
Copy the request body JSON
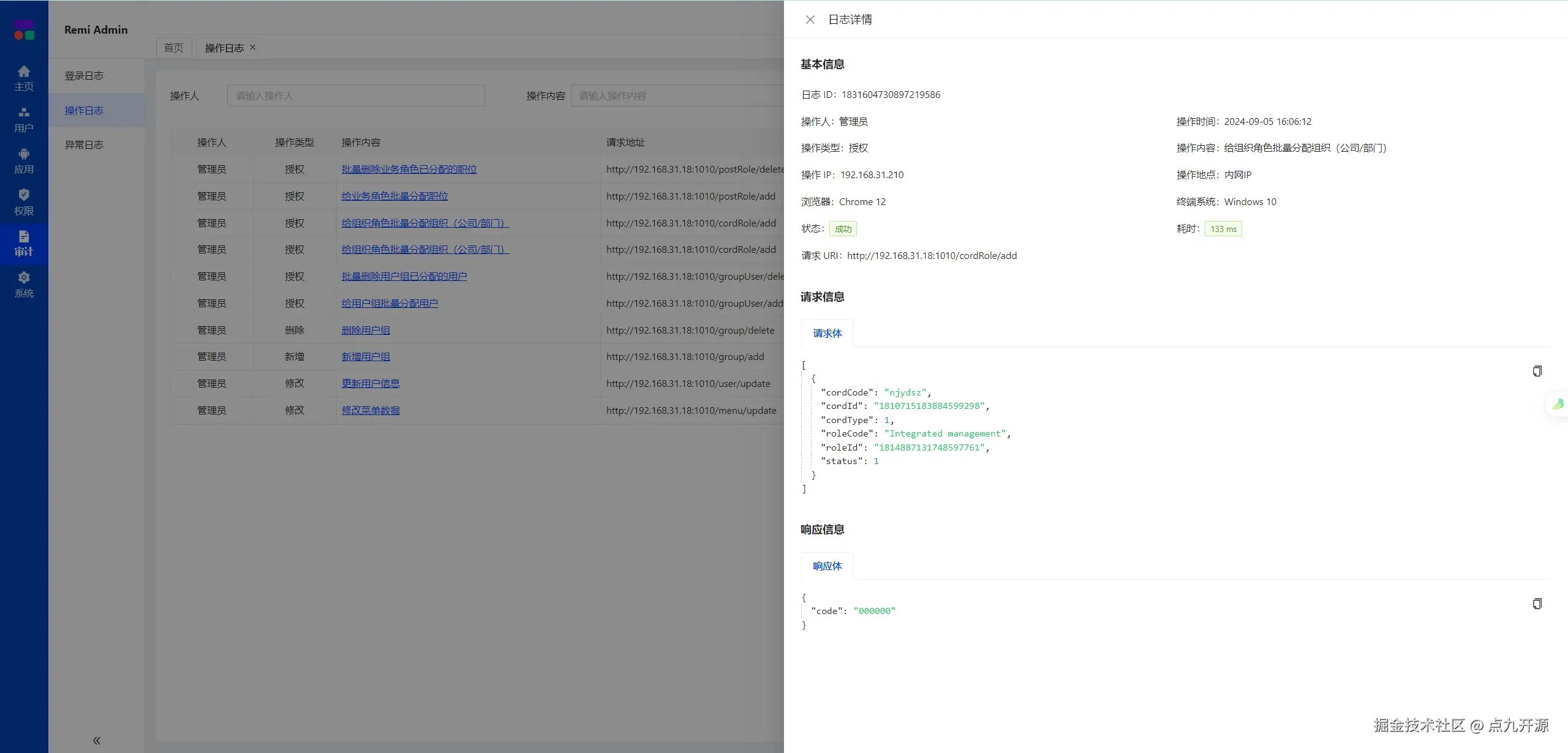[x=1537, y=371]
